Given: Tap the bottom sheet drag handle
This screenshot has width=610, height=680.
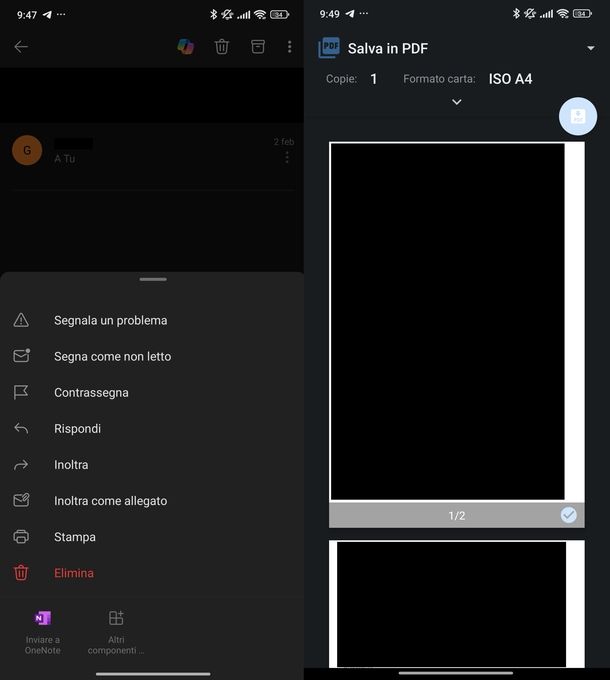Looking at the screenshot, I should (x=153, y=279).
